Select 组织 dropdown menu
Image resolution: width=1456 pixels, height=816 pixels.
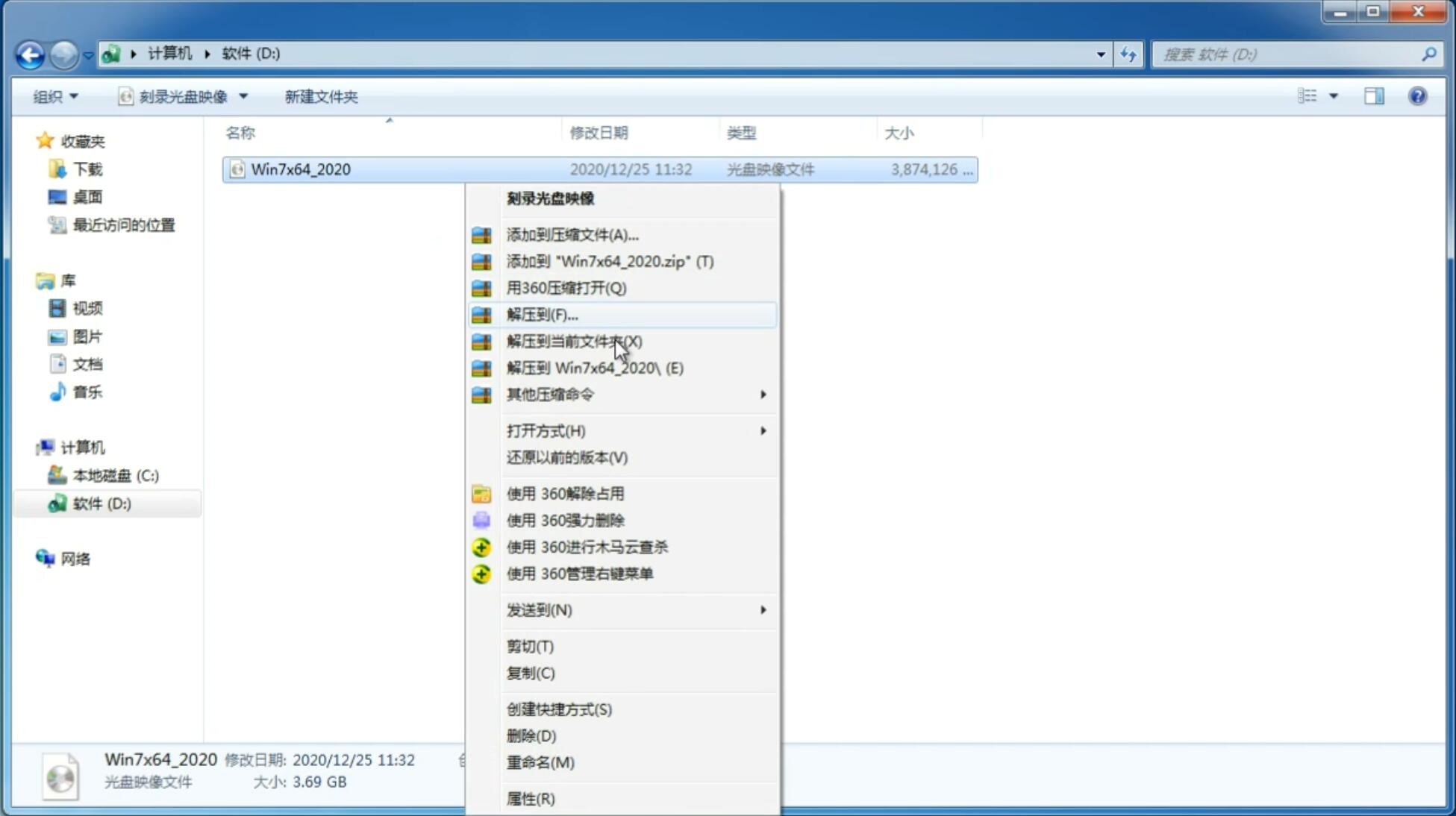(x=55, y=96)
